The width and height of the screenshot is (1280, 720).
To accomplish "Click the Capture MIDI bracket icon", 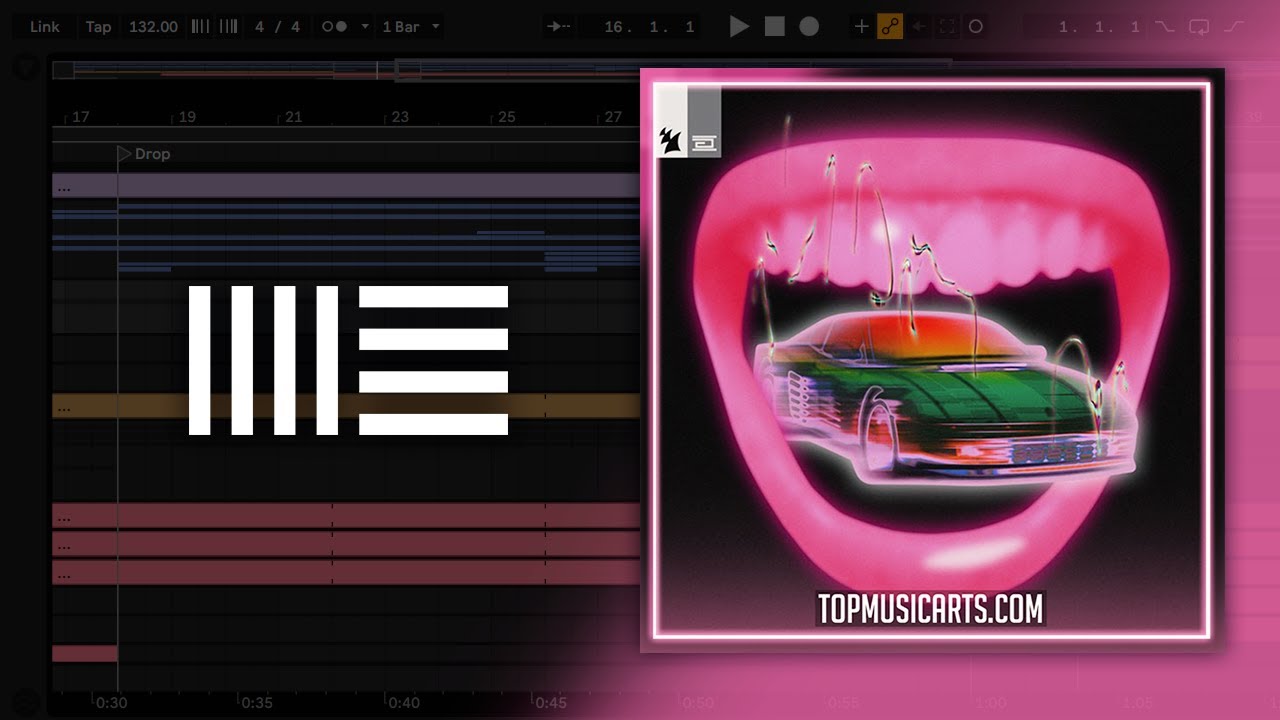I will click(x=947, y=27).
